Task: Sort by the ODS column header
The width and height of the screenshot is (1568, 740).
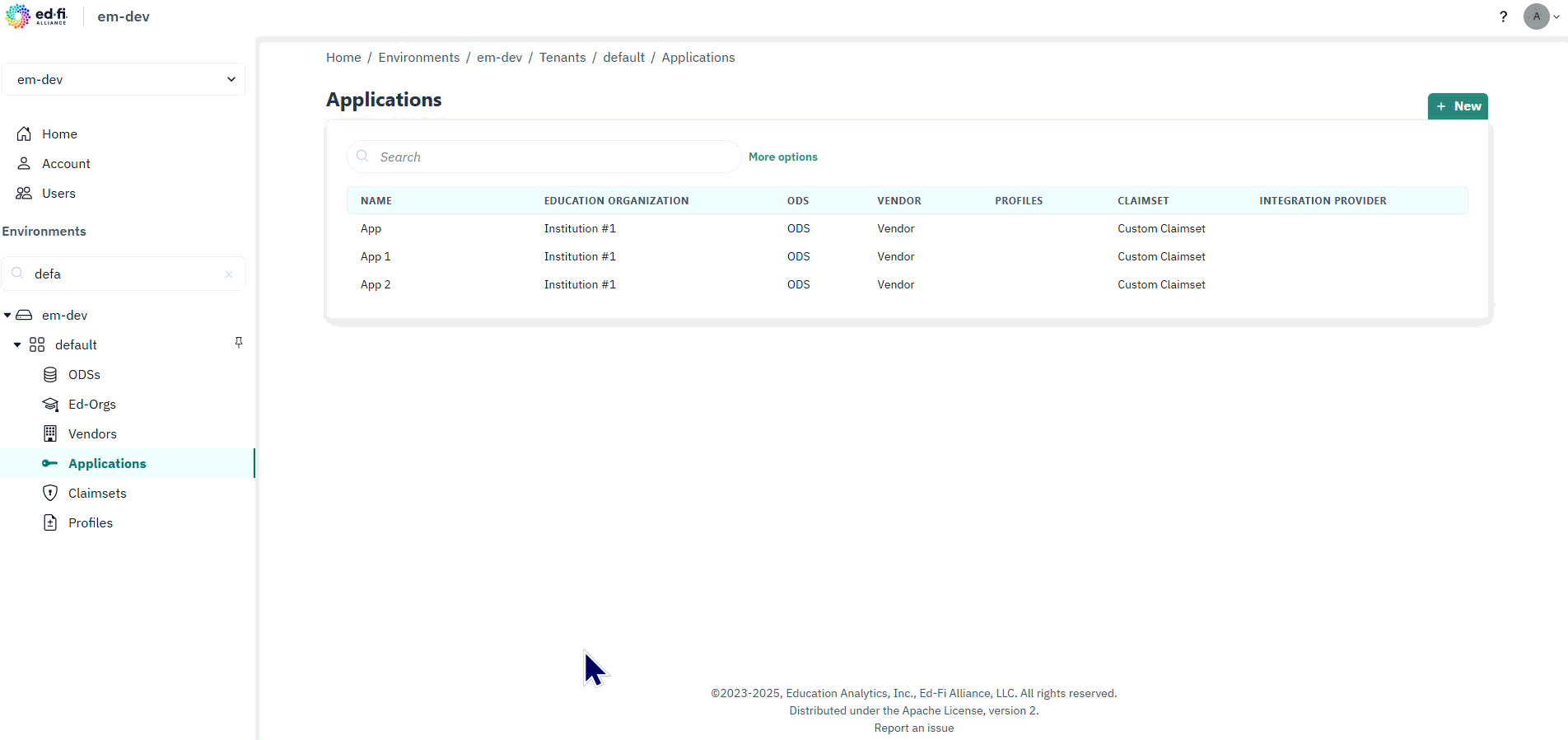Action: click(798, 200)
